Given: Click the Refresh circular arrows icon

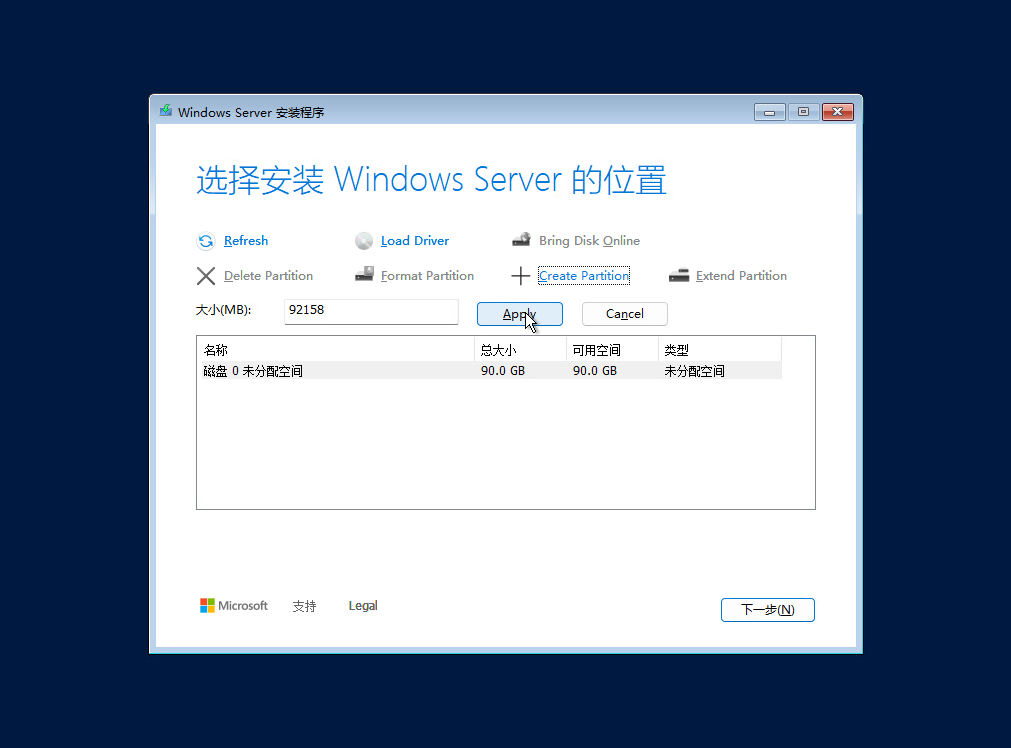Looking at the screenshot, I should click(x=206, y=241).
